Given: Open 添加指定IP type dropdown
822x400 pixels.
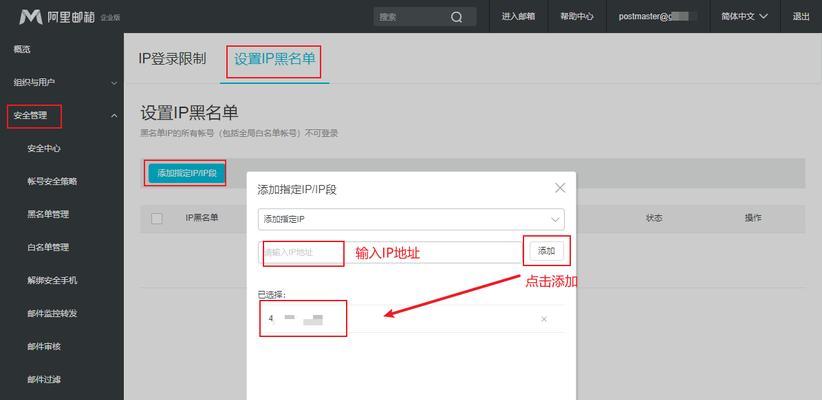Looking at the screenshot, I should [411, 220].
